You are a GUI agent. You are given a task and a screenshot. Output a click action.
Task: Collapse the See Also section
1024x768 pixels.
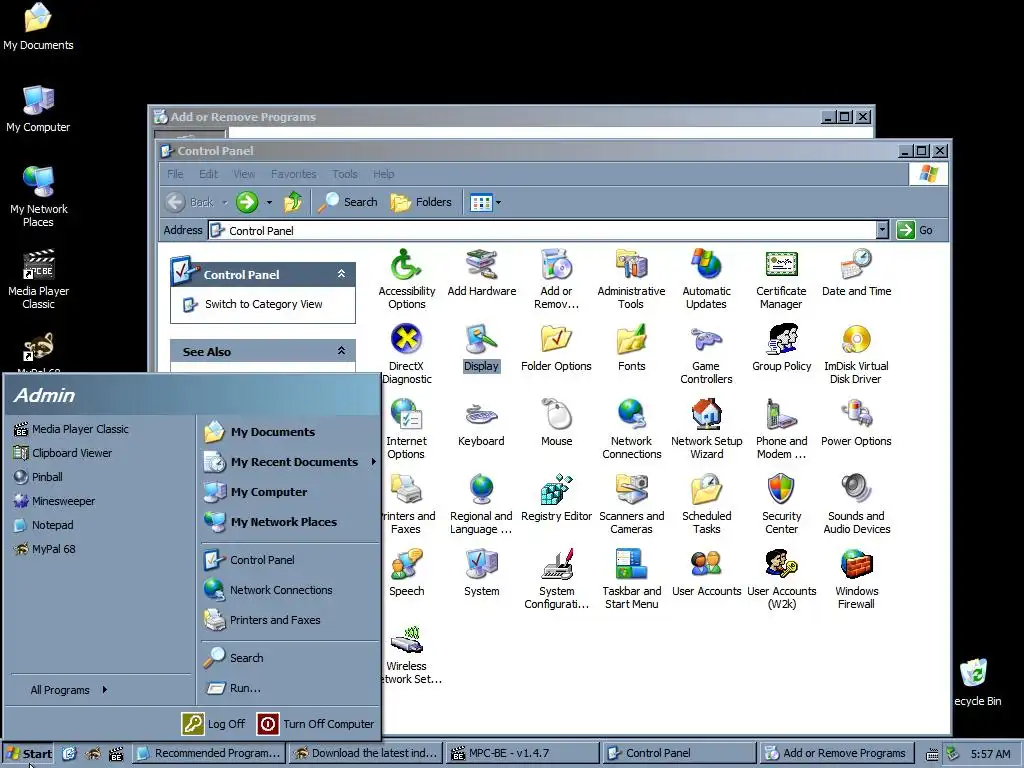click(x=341, y=351)
